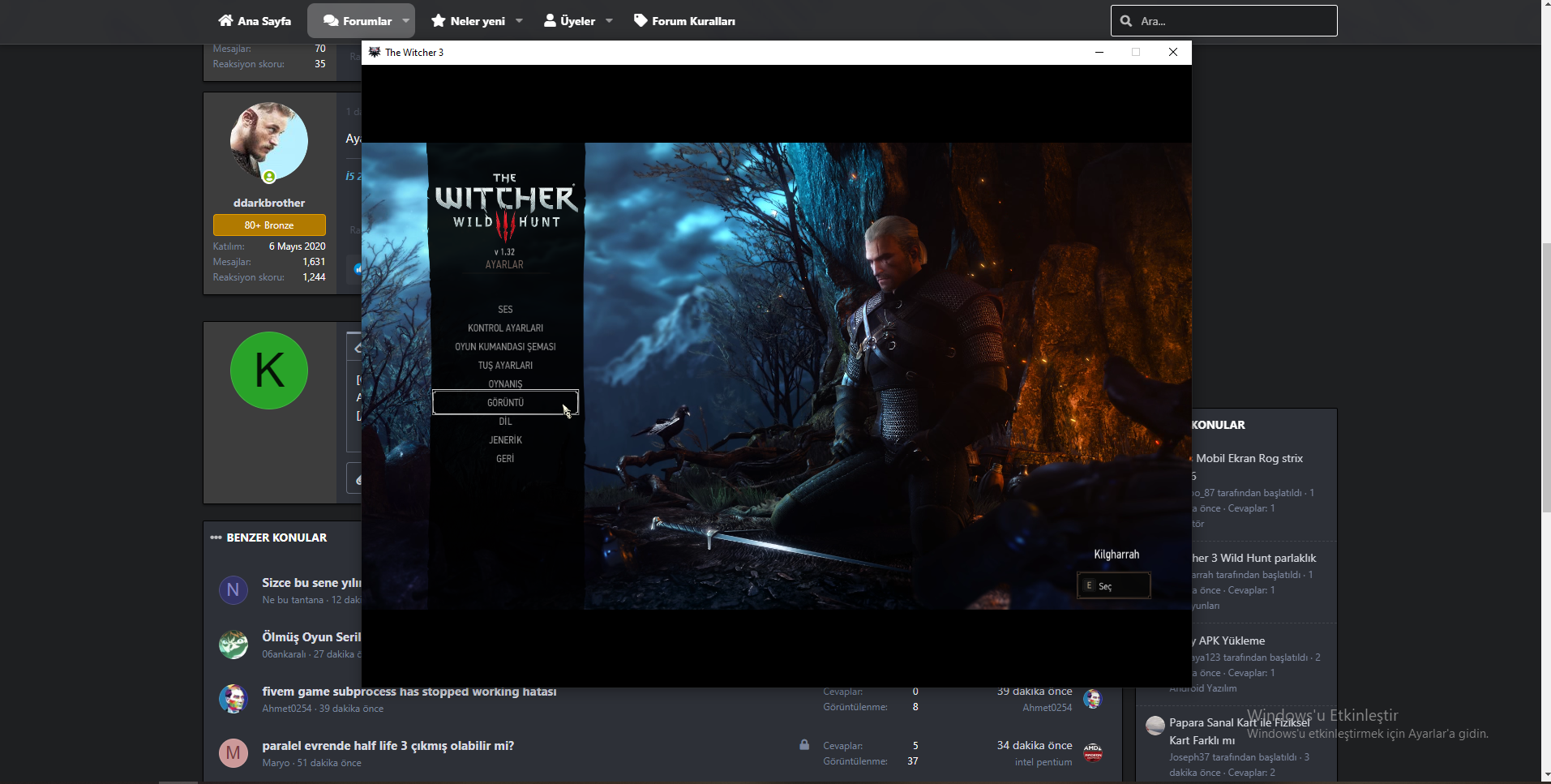Open GÖRÜNTÜ settings in Witcher menu
This screenshot has height=784, width=1551.
(505, 402)
